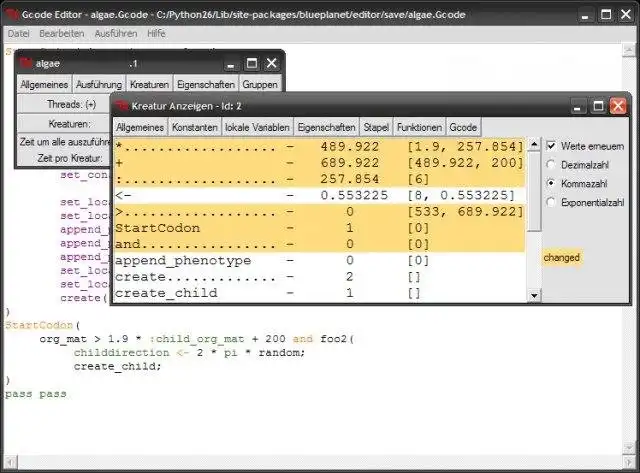This screenshot has height=473, width=640.
Task: Open the Datei menu
Action: 18,33
